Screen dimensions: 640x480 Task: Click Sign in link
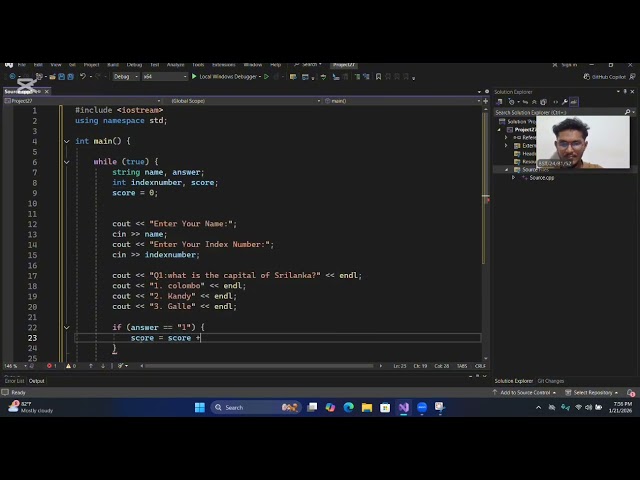[x=569, y=65]
